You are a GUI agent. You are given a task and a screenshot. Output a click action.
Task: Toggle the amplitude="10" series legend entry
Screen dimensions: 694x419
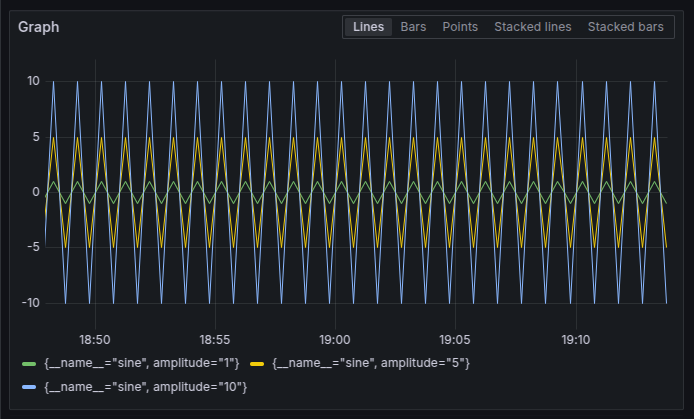[146, 387]
